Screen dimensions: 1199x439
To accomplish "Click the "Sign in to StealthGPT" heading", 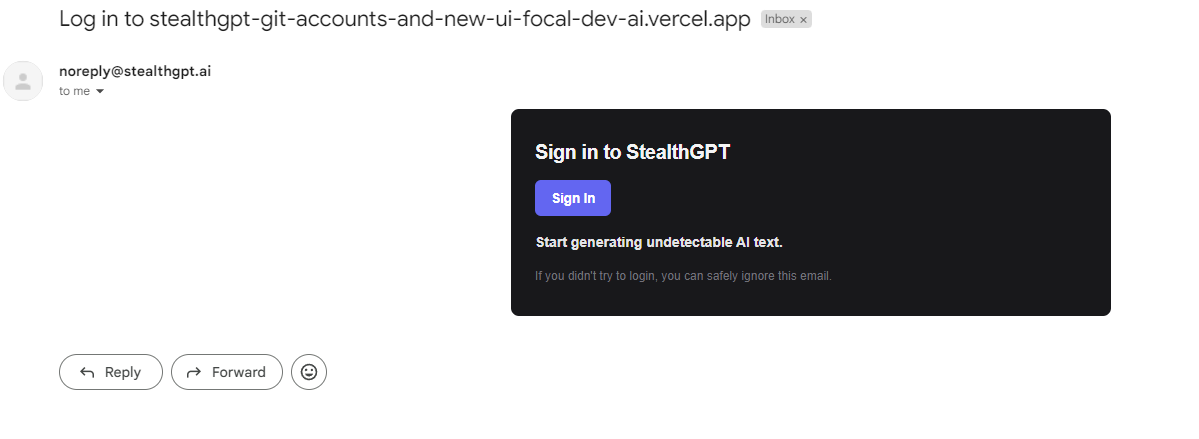I will click(632, 151).
